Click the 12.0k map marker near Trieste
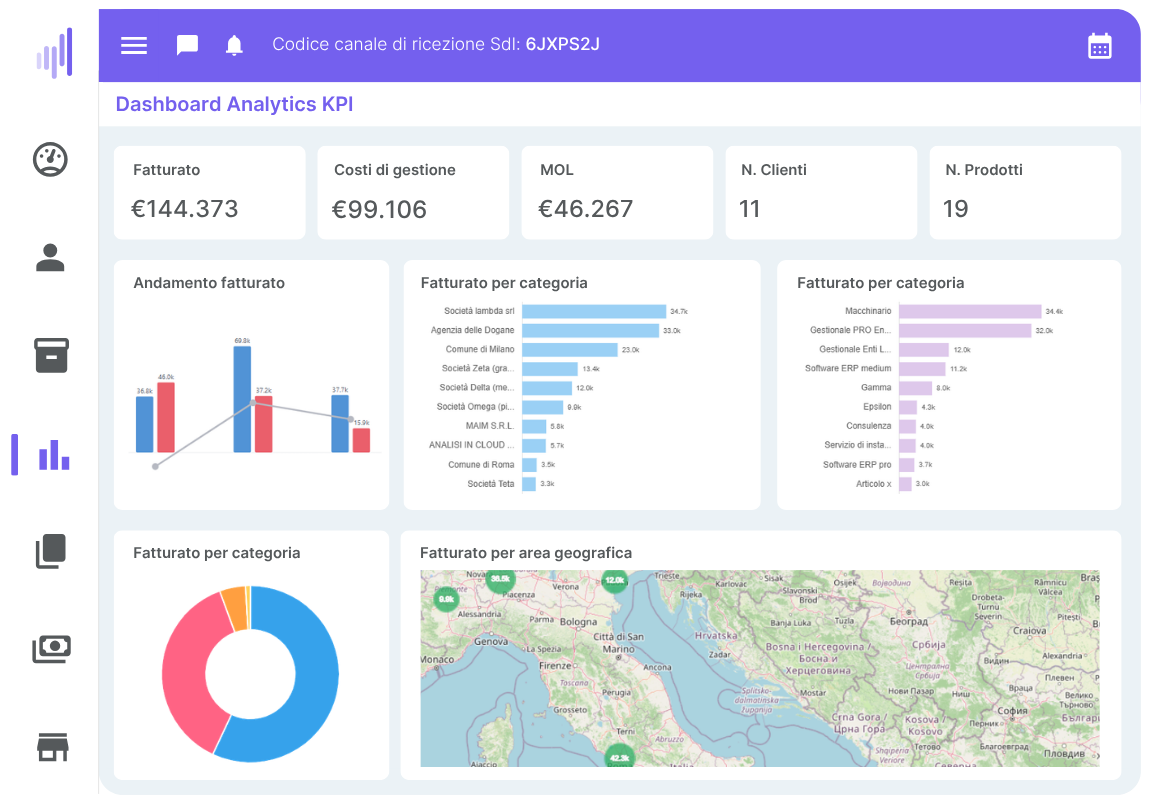This screenshot has width=1152, height=804. (x=614, y=581)
